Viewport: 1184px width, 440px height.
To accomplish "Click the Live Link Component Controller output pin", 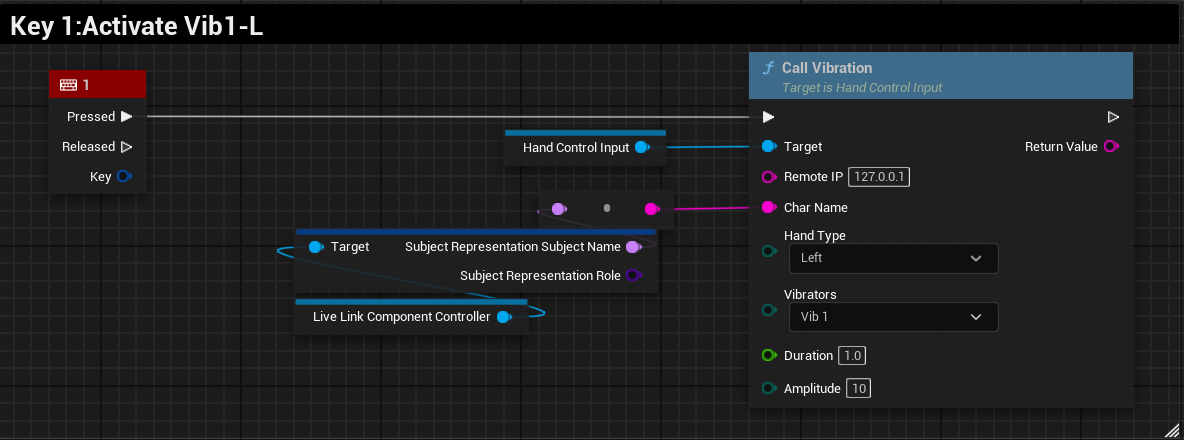I will 503,317.
